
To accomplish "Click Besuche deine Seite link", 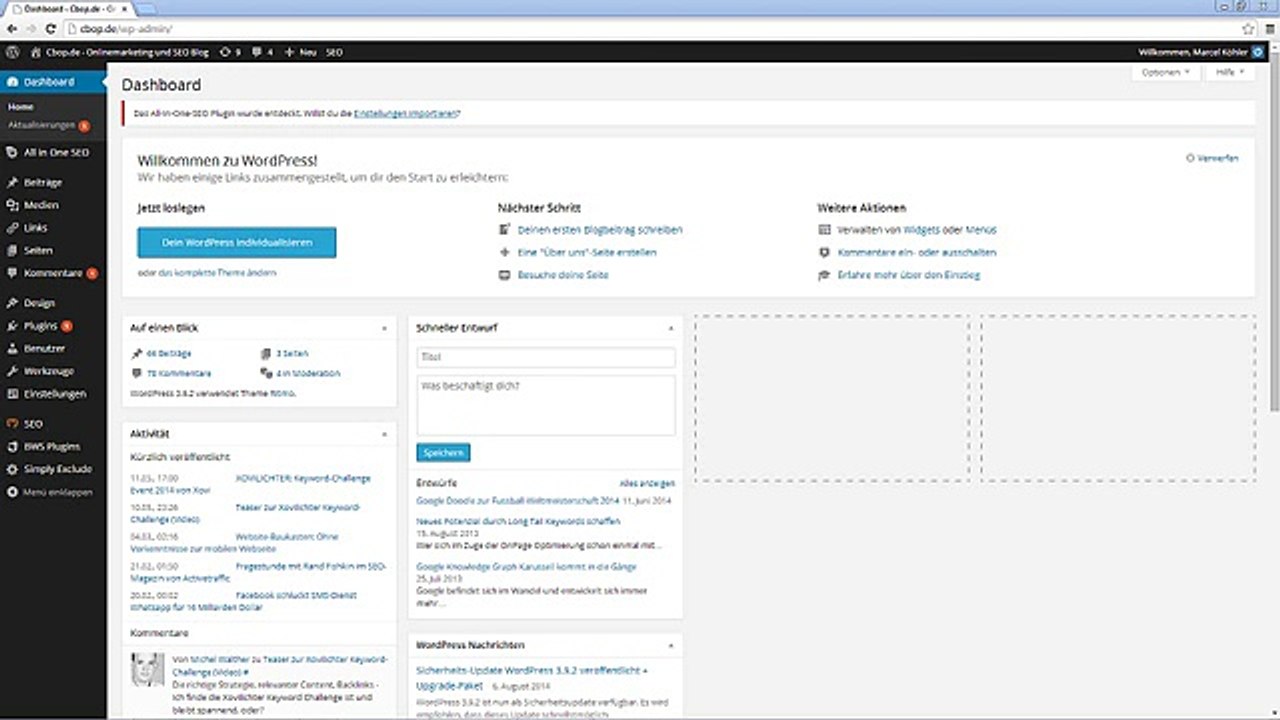I will [563, 275].
